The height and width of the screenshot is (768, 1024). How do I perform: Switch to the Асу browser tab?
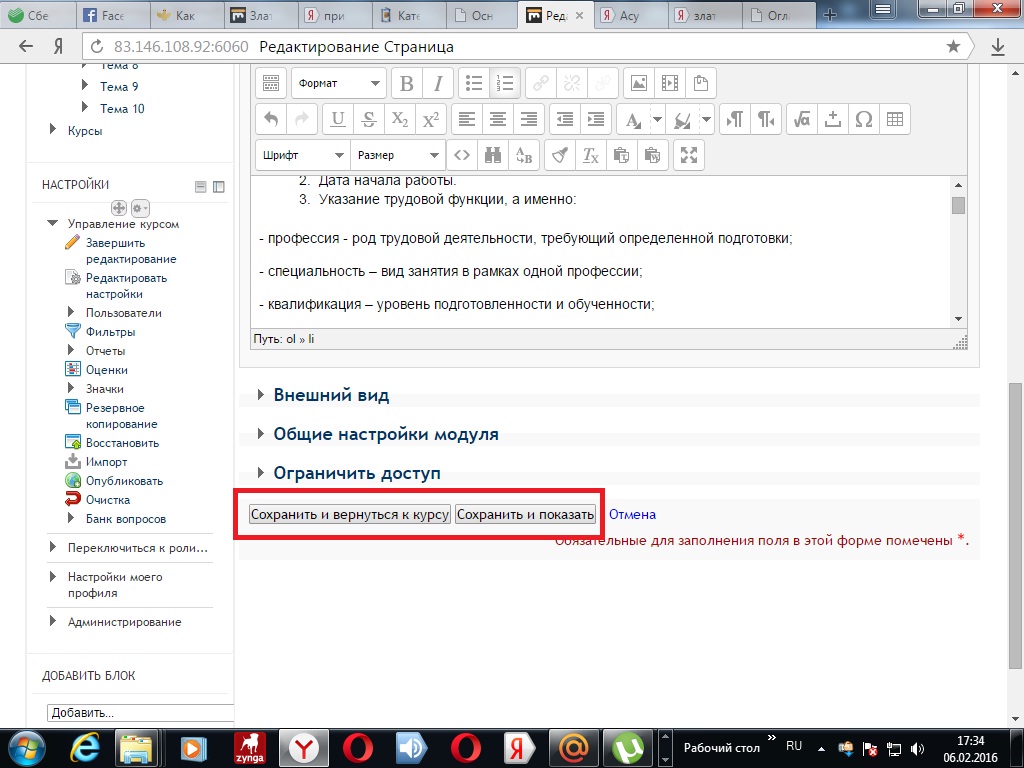630,15
